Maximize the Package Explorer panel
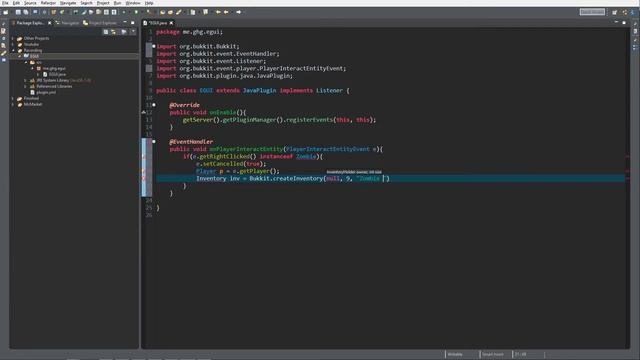The image size is (640, 360). [x=133, y=23]
